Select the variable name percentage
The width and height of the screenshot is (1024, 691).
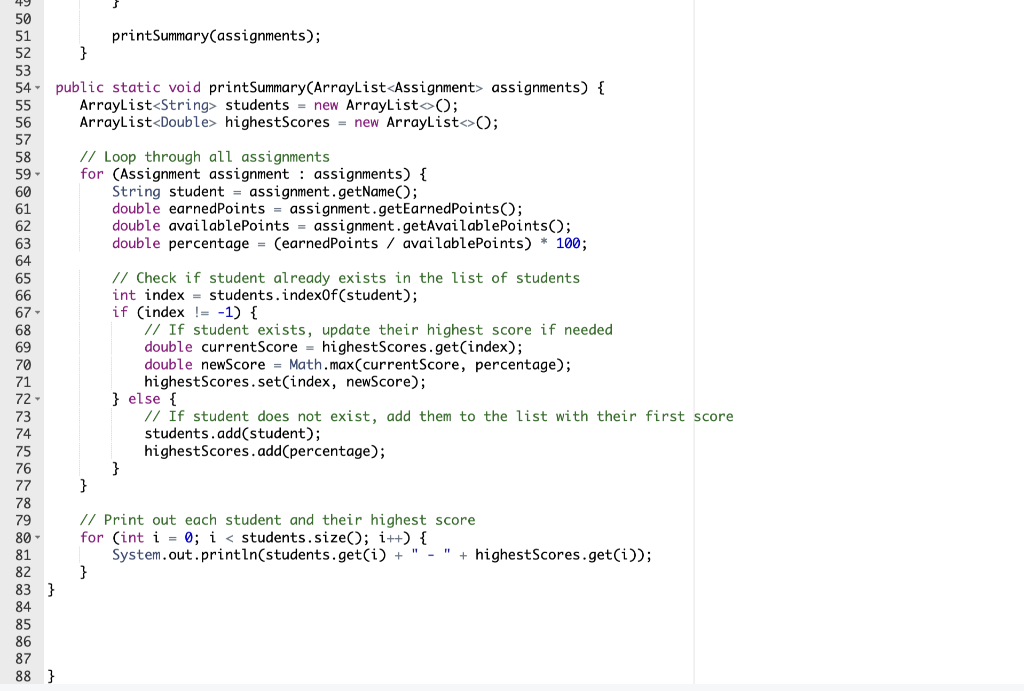[x=209, y=243]
